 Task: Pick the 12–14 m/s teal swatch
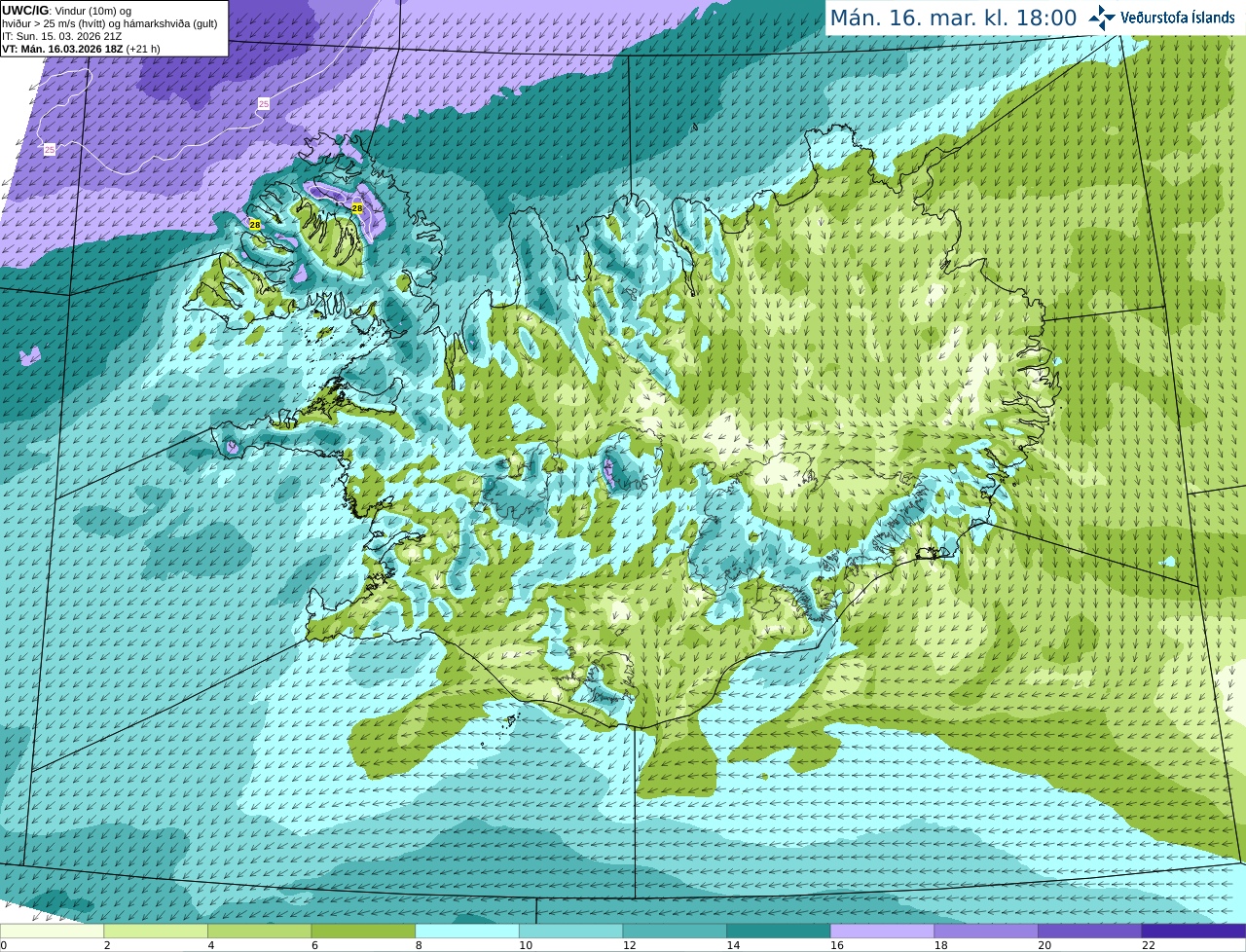675,931
